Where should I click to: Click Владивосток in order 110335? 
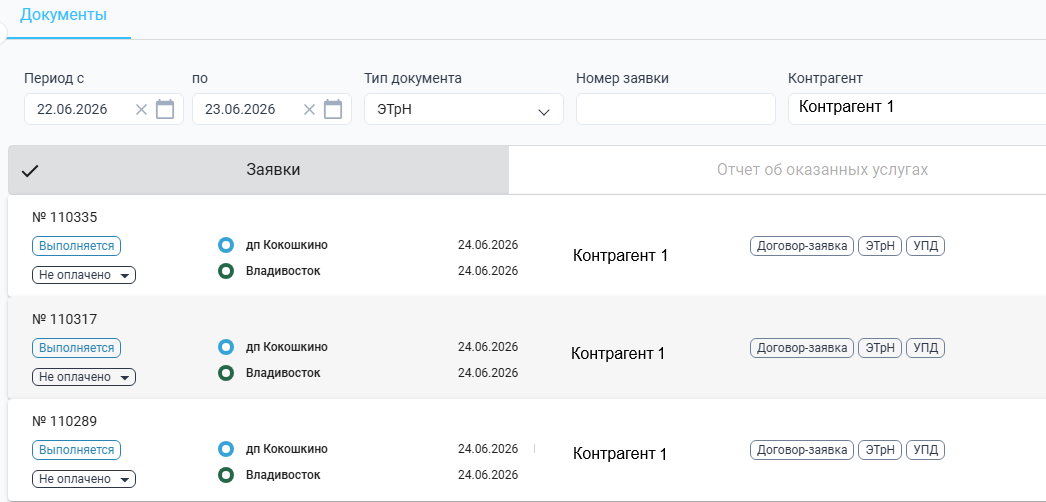pos(283,271)
